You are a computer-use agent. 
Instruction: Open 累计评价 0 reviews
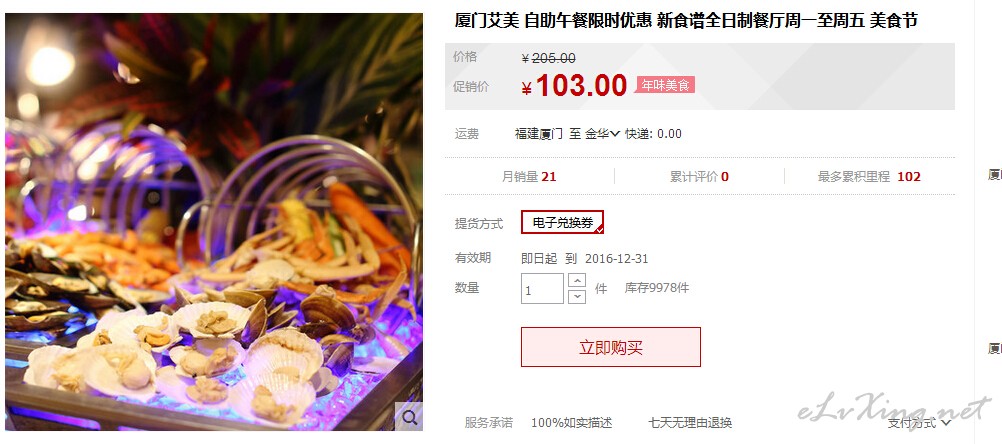pyautogui.click(x=699, y=176)
